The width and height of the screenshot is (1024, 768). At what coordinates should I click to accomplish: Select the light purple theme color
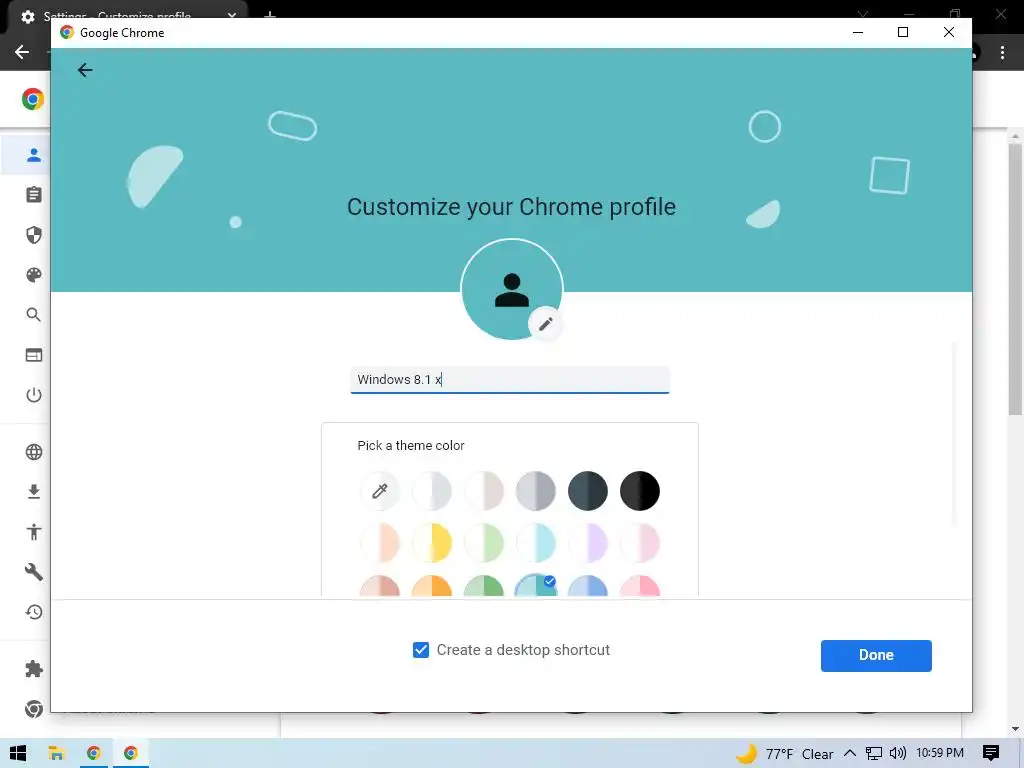click(x=588, y=543)
